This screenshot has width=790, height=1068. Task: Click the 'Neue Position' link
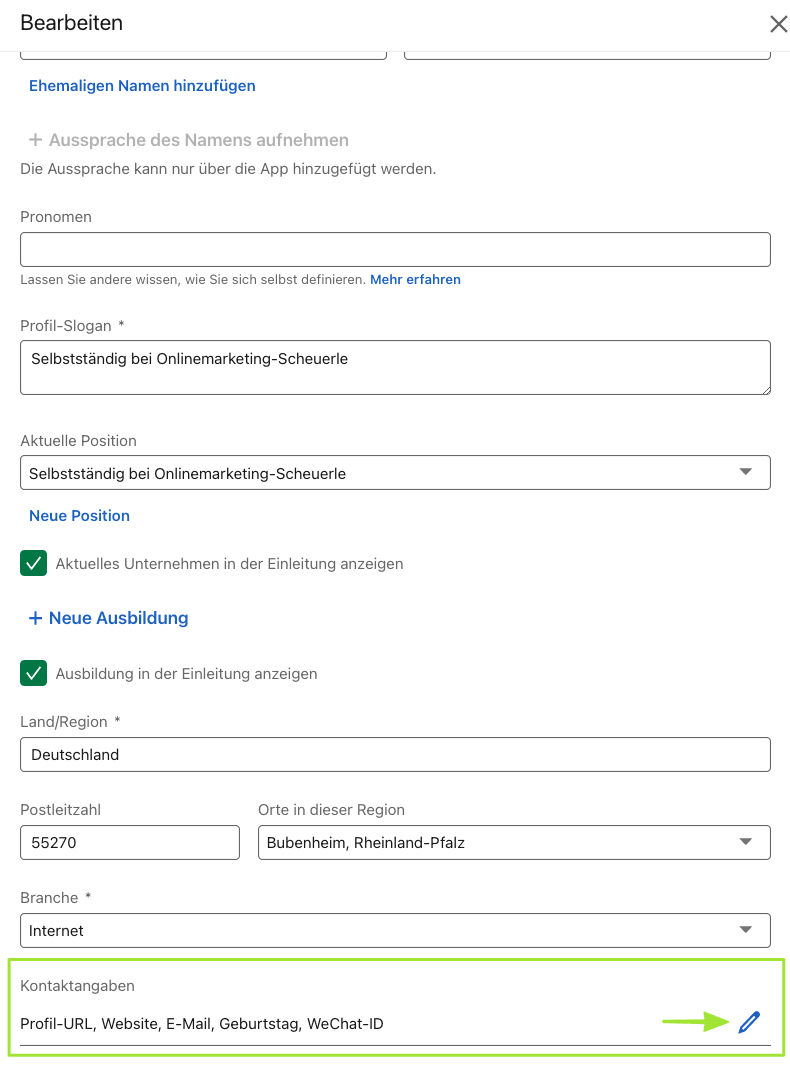(80, 516)
